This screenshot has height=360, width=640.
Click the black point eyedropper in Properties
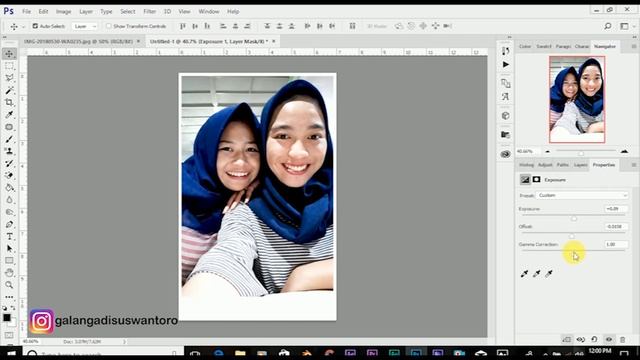tap(524, 273)
